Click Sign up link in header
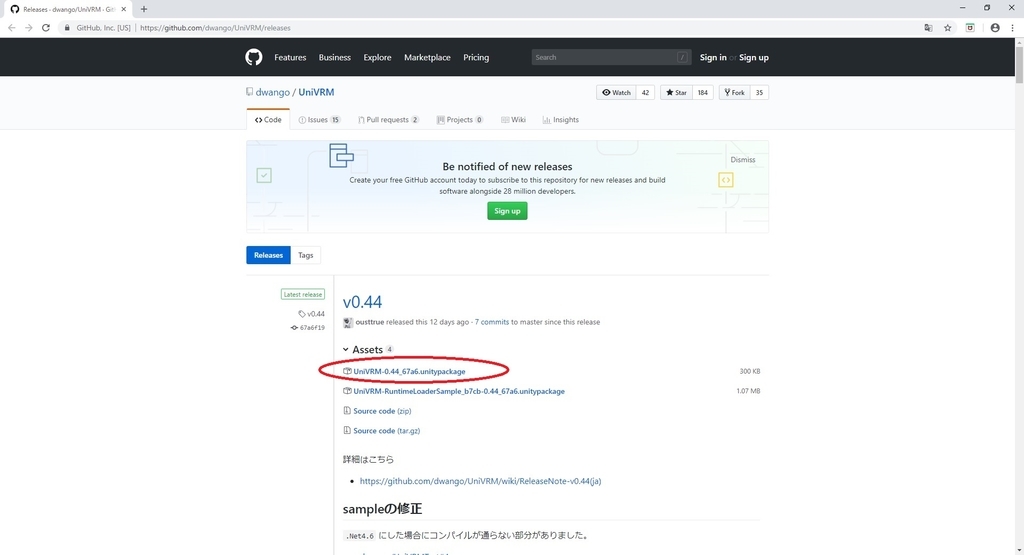This screenshot has width=1024, height=555. [754, 57]
